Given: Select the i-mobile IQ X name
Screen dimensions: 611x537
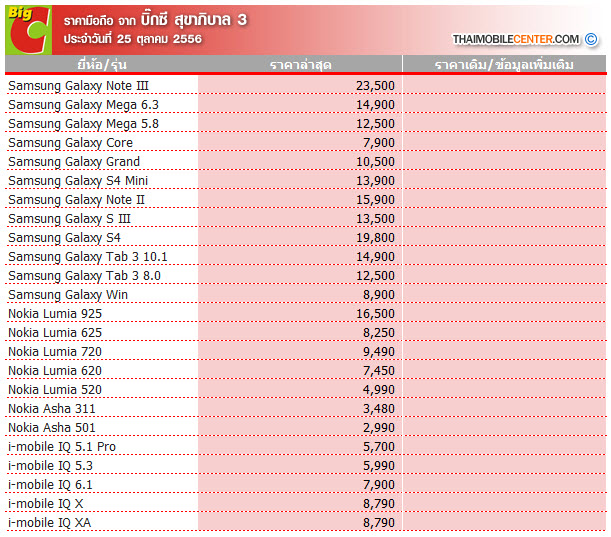Looking at the screenshot, I should coord(46,504).
